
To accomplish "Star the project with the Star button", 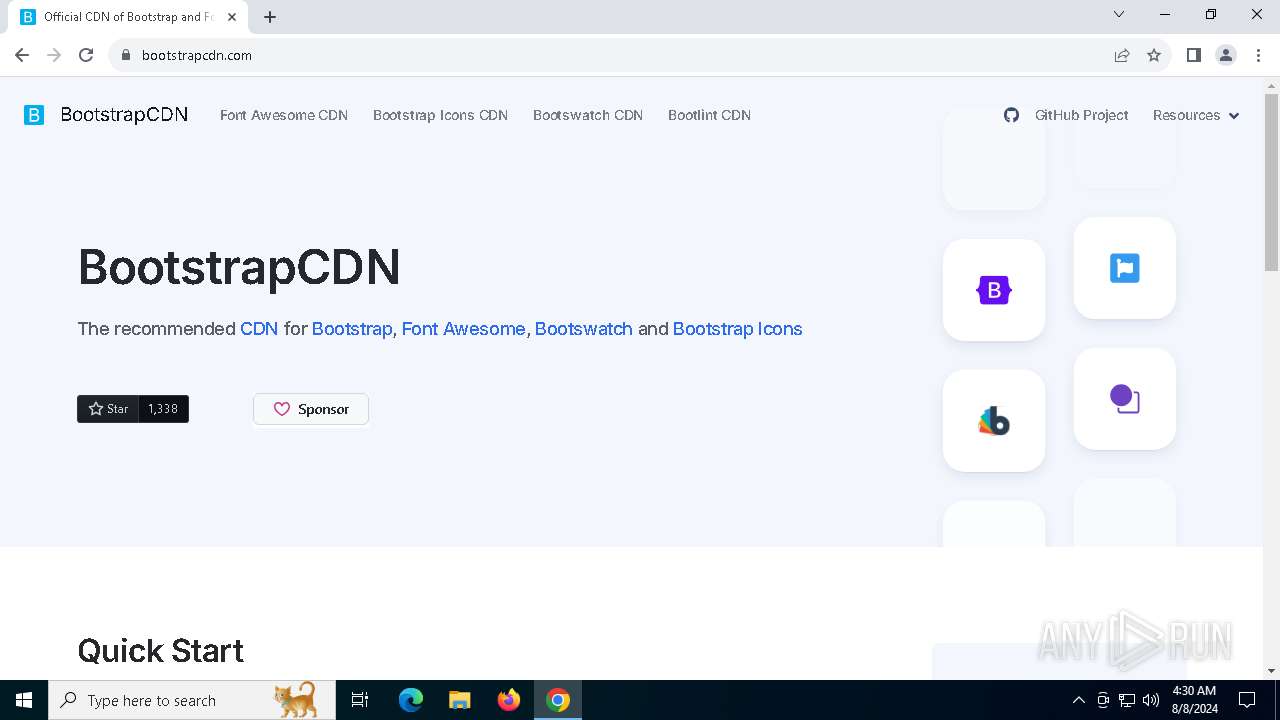I will (x=108, y=409).
